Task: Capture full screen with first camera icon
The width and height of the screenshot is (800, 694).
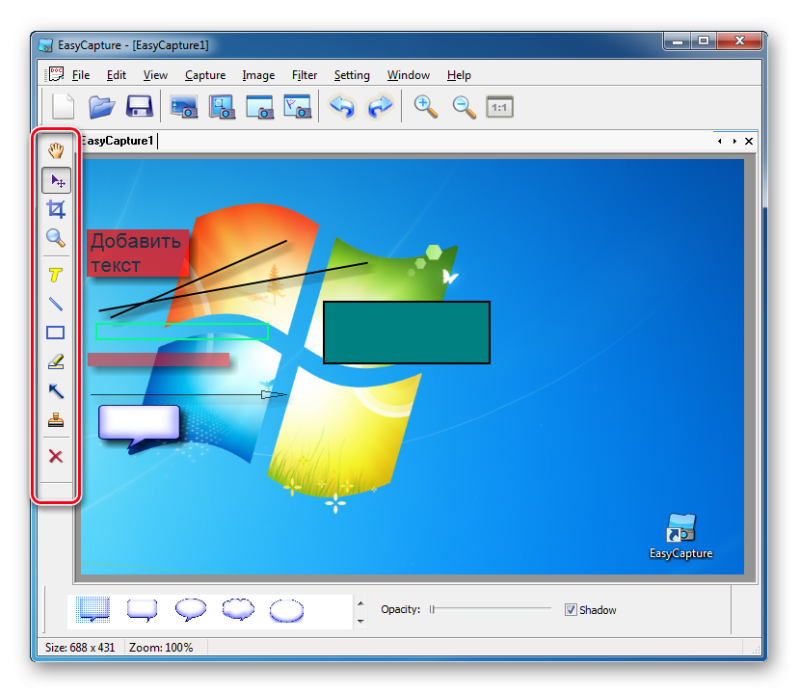Action: click(x=184, y=107)
